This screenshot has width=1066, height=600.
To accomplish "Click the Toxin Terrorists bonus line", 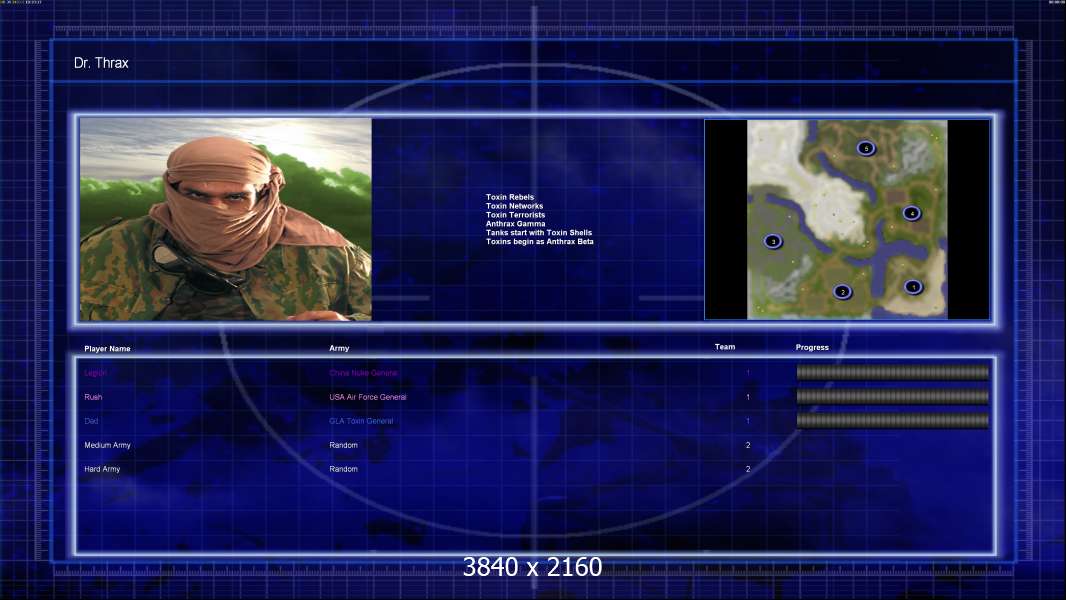I will [515, 215].
